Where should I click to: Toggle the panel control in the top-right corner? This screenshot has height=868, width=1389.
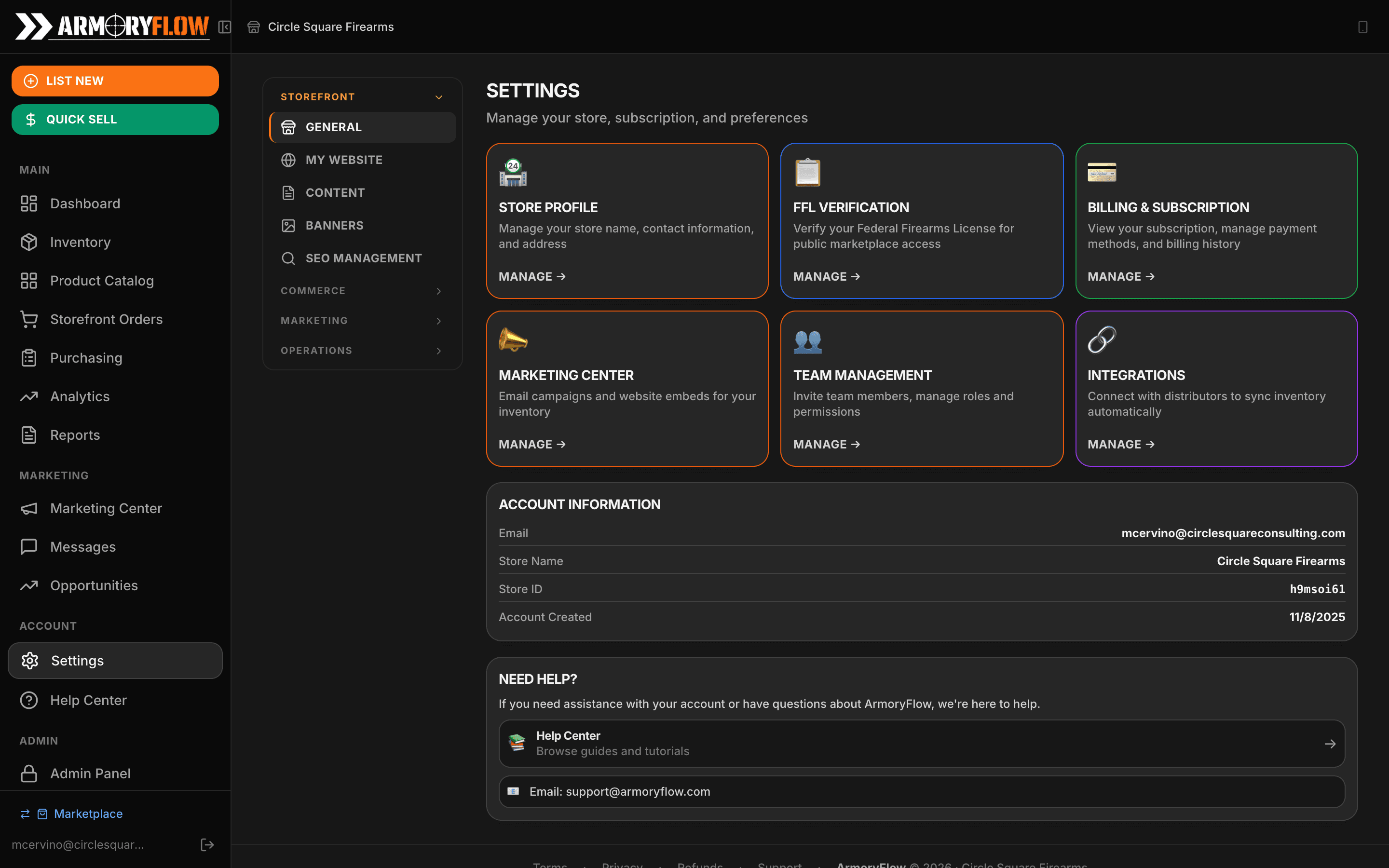1362,27
